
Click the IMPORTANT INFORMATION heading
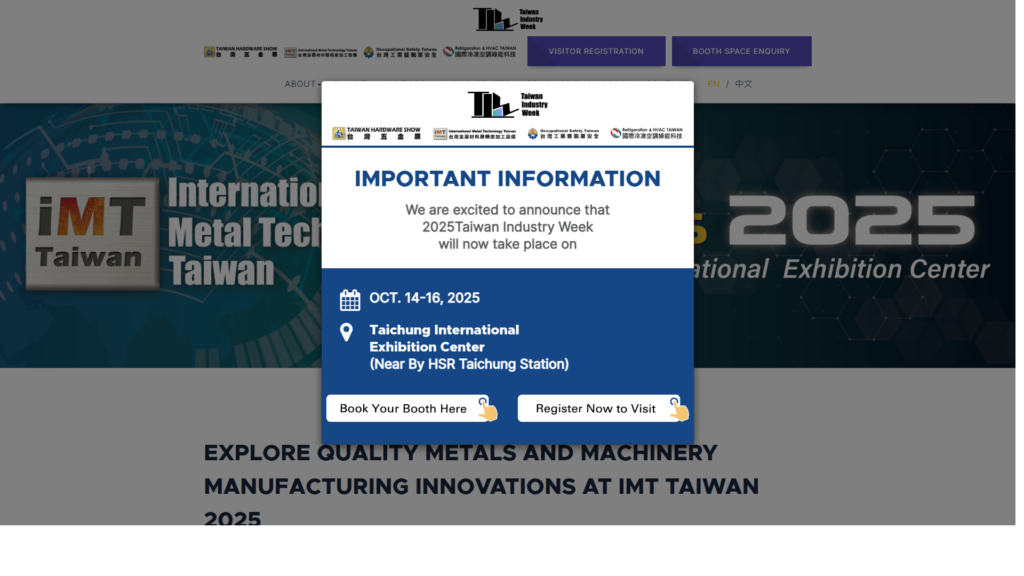point(507,178)
